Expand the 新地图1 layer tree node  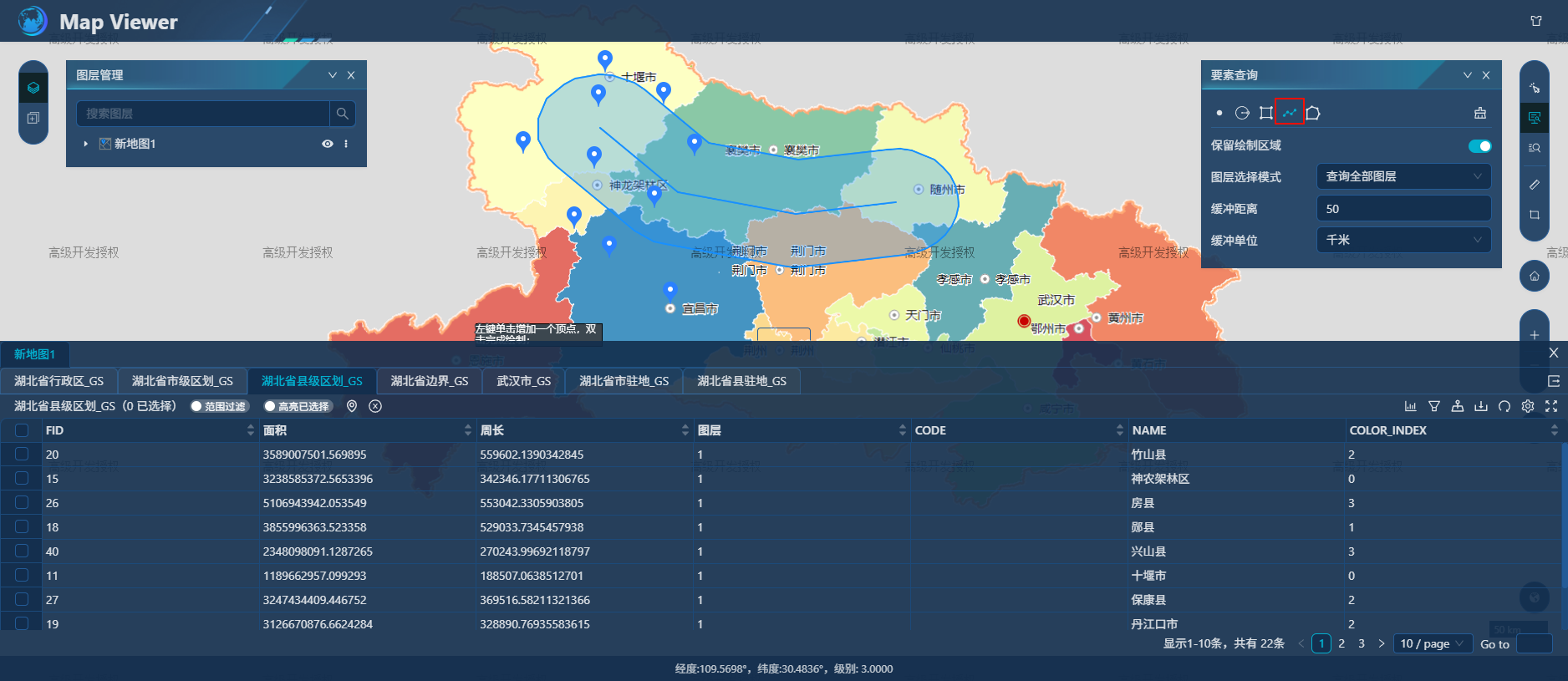85,144
